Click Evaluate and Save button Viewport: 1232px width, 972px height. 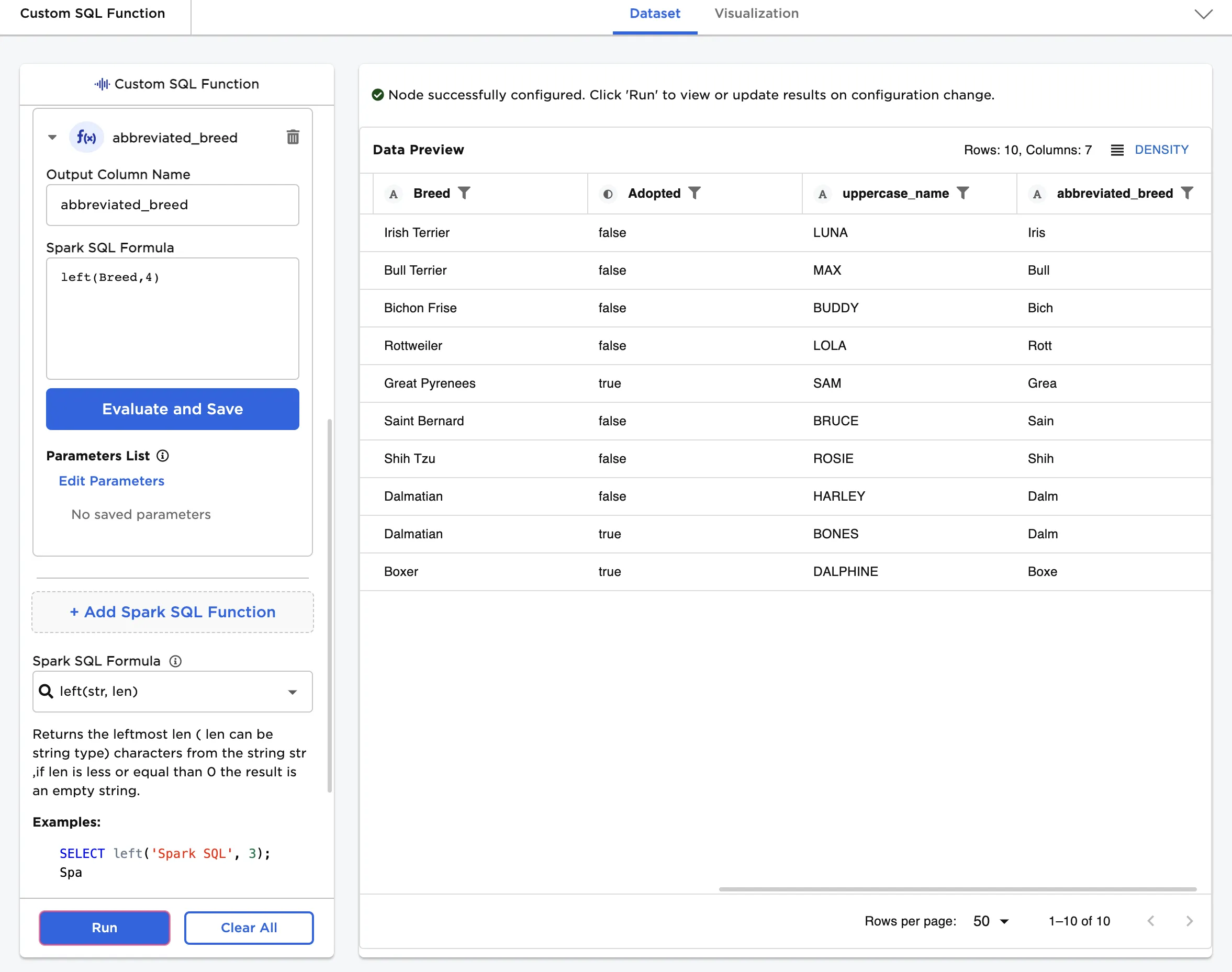tap(173, 409)
